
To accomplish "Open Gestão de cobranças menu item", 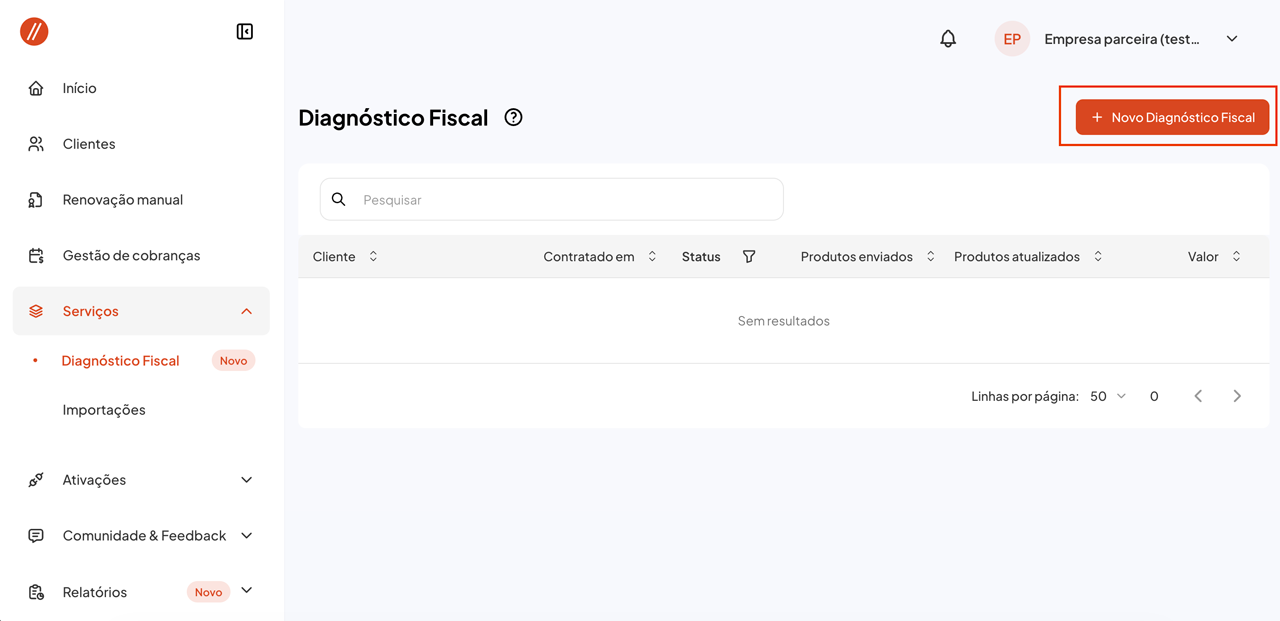I will click(x=131, y=255).
